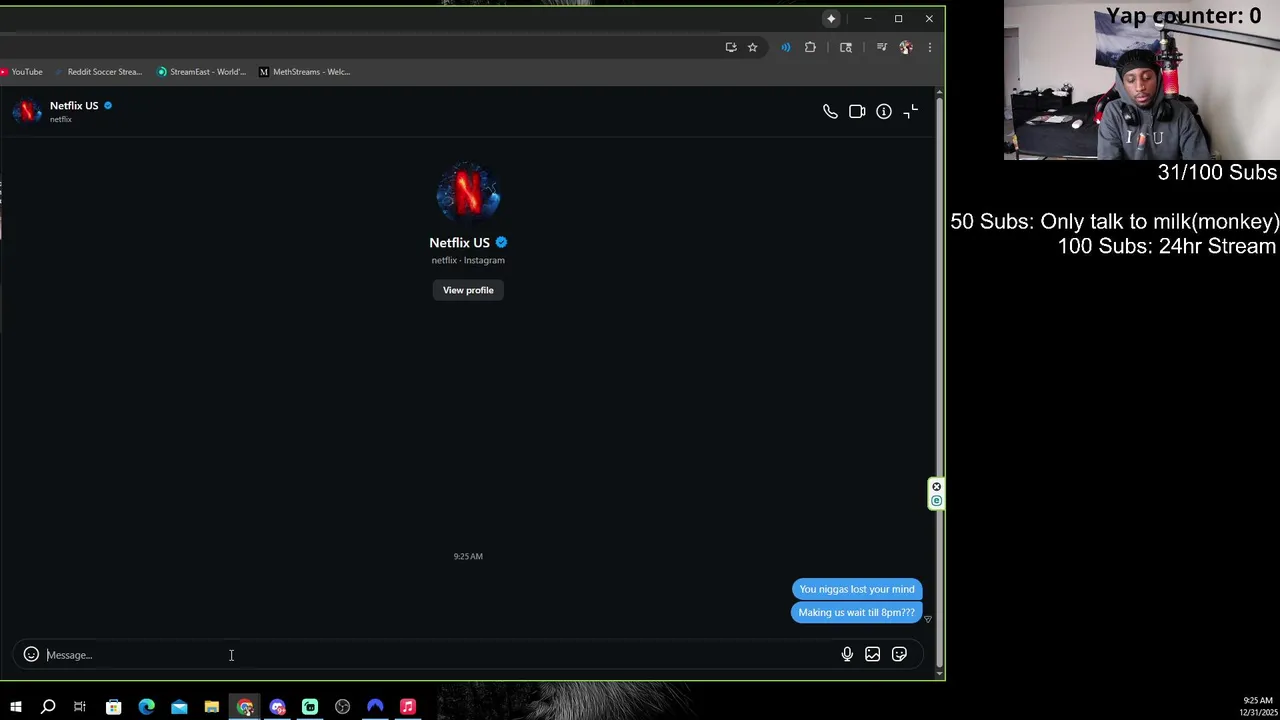
Task: Open the sticker picker in the message box
Action: click(899, 654)
